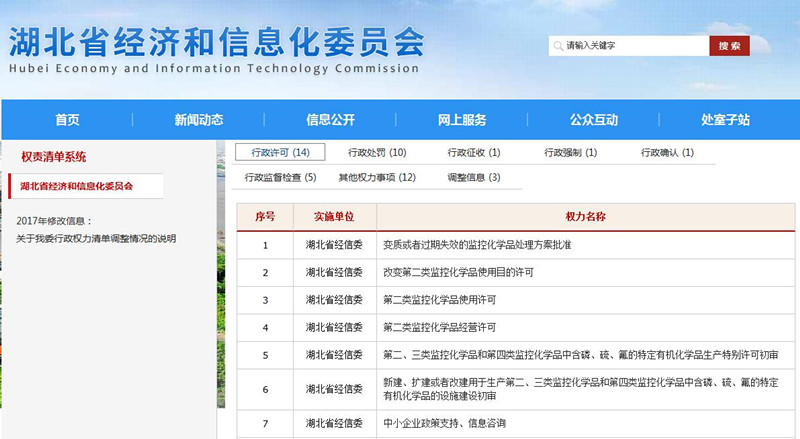View the 其他权力事项 (12) tab
This screenshot has width=800, height=439.
[x=376, y=177]
